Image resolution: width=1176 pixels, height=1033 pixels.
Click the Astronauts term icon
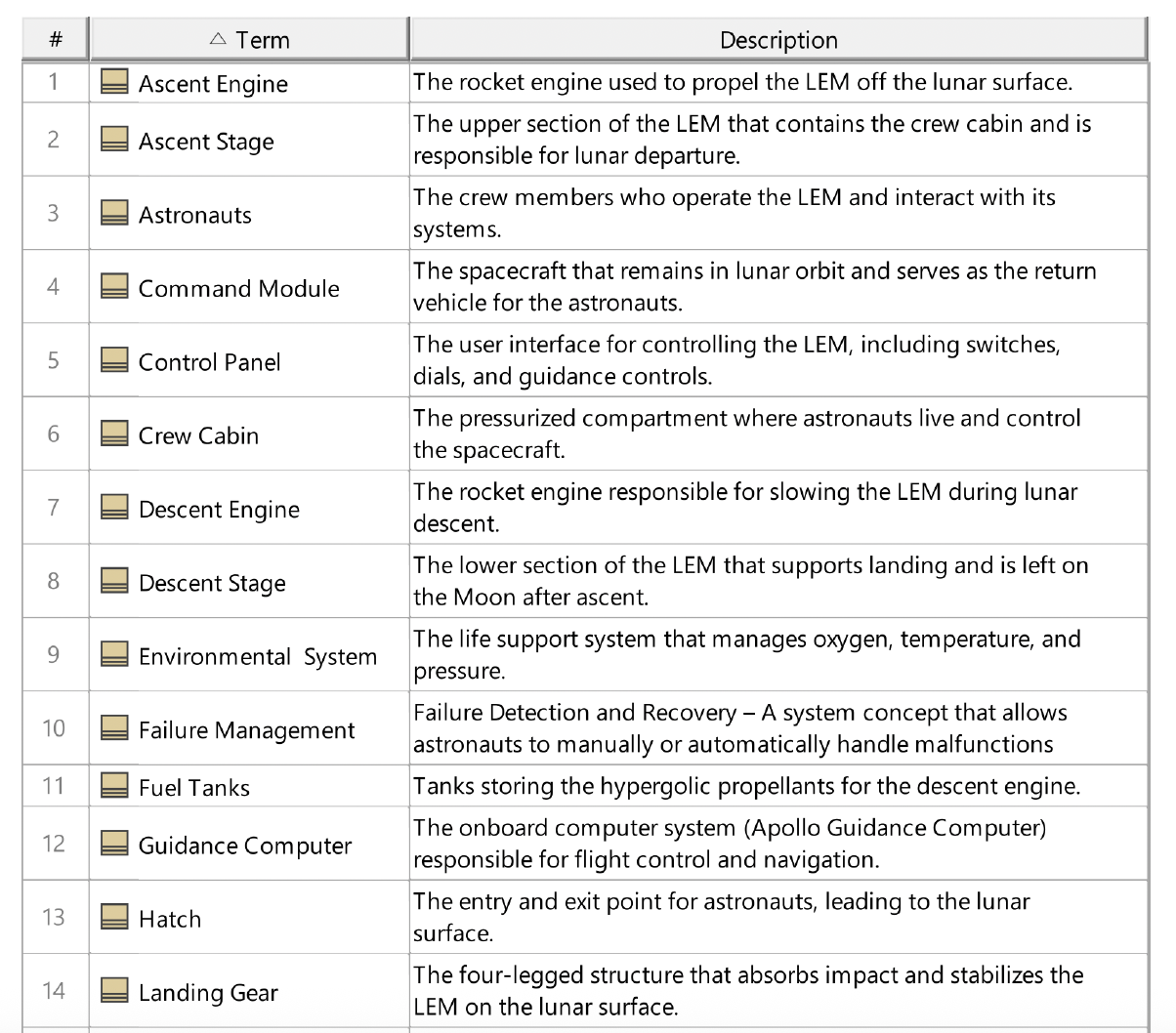[x=113, y=214]
